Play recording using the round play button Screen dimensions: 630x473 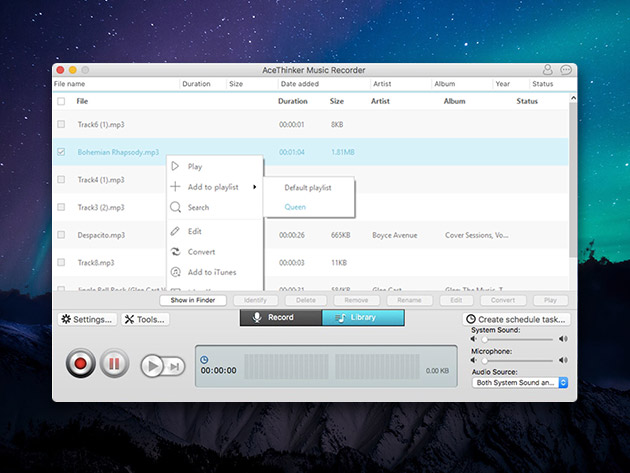[x=152, y=366]
